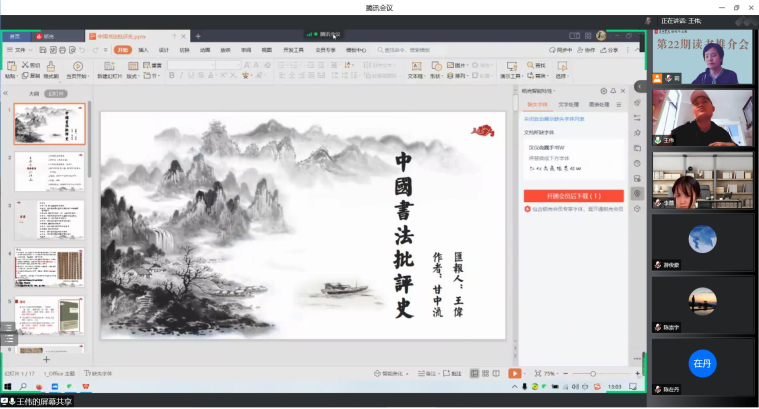The image size is (759, 409).
Task: Open the 插入 ribbon tab
Action: pyautogui.click(x=143, y=49)
